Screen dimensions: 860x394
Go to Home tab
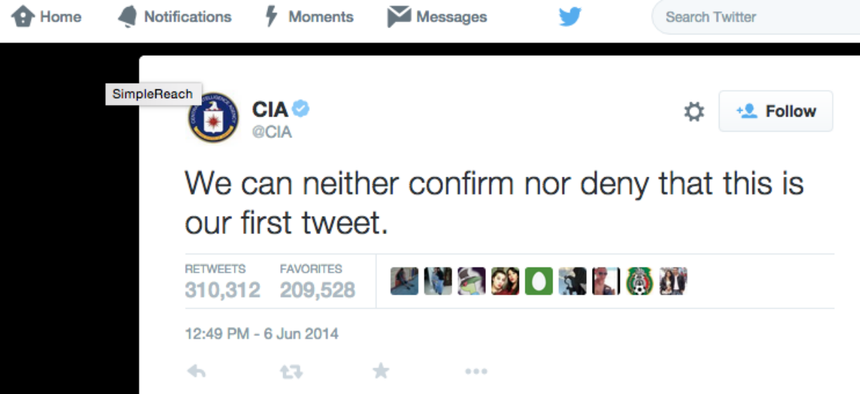pyautogui.click(x=47, y=17)
